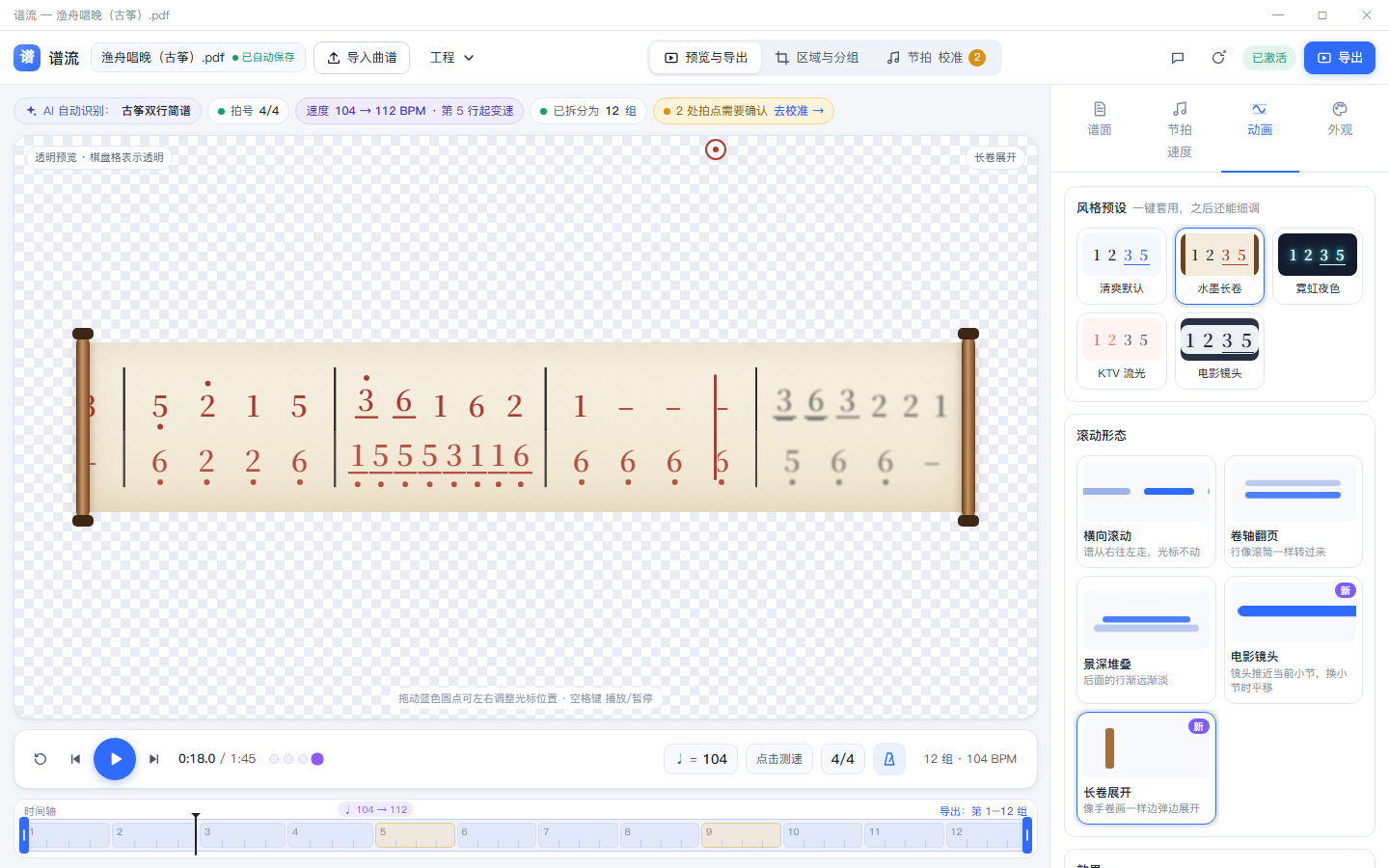Click the 谱流 app logo icon

click(x=27, y=58)
